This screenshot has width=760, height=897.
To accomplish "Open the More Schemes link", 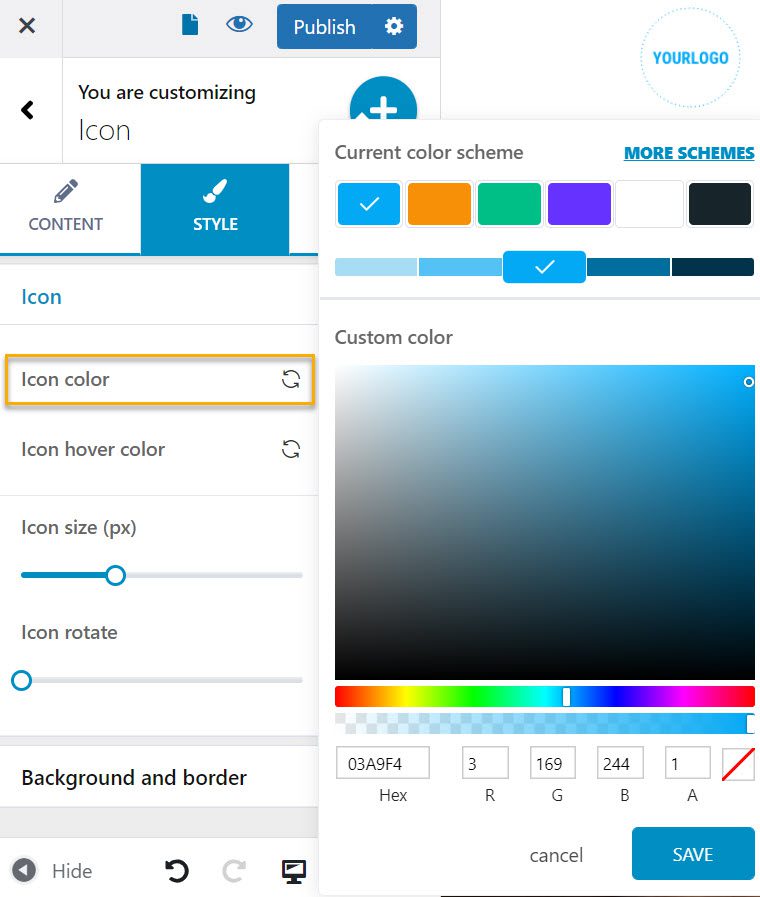I will click(x=688, y=153).
